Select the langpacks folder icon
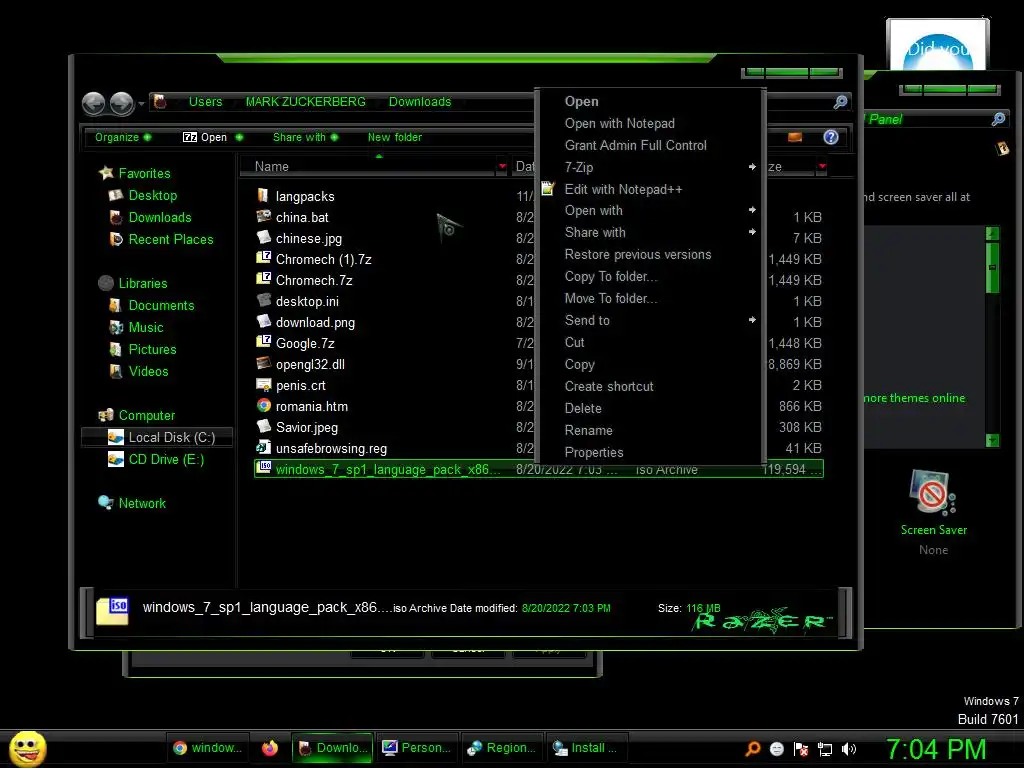The width and height of the screenshot is (1024, 768). [263, 195]
